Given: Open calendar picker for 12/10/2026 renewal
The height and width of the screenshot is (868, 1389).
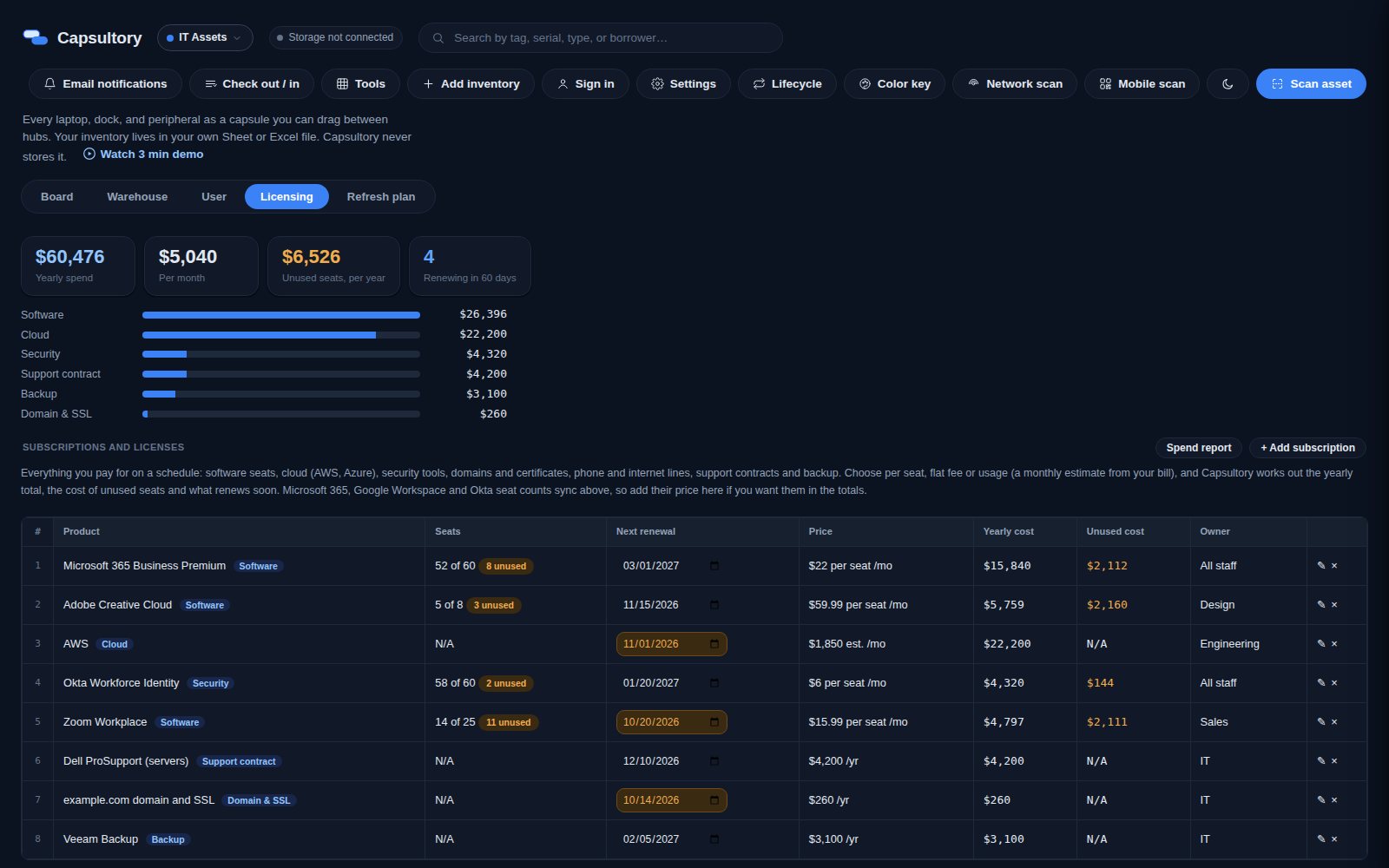Looking at the screenshot, I should click(714, 761).
